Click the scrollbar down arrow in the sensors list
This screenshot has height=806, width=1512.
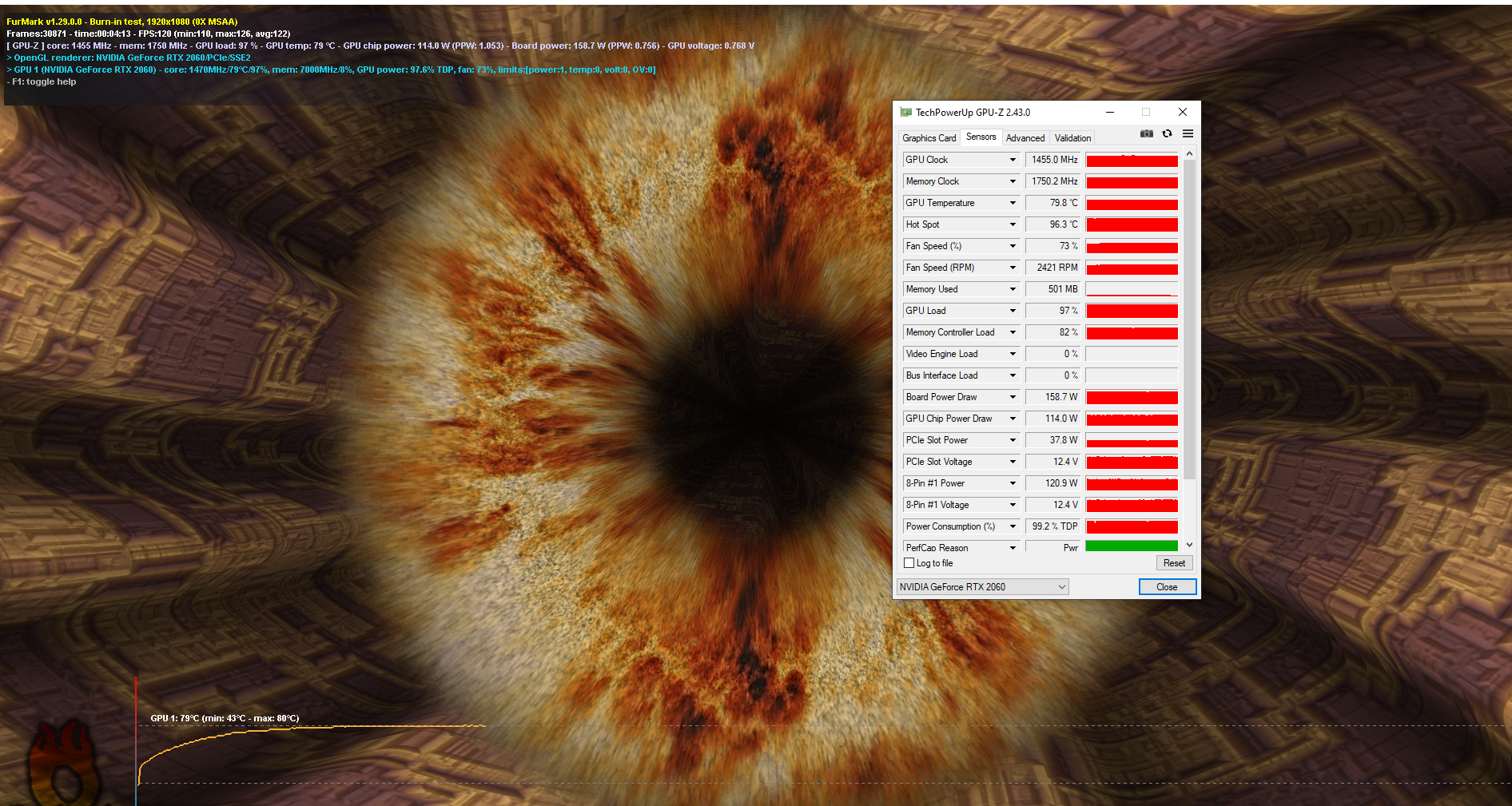1189,544
